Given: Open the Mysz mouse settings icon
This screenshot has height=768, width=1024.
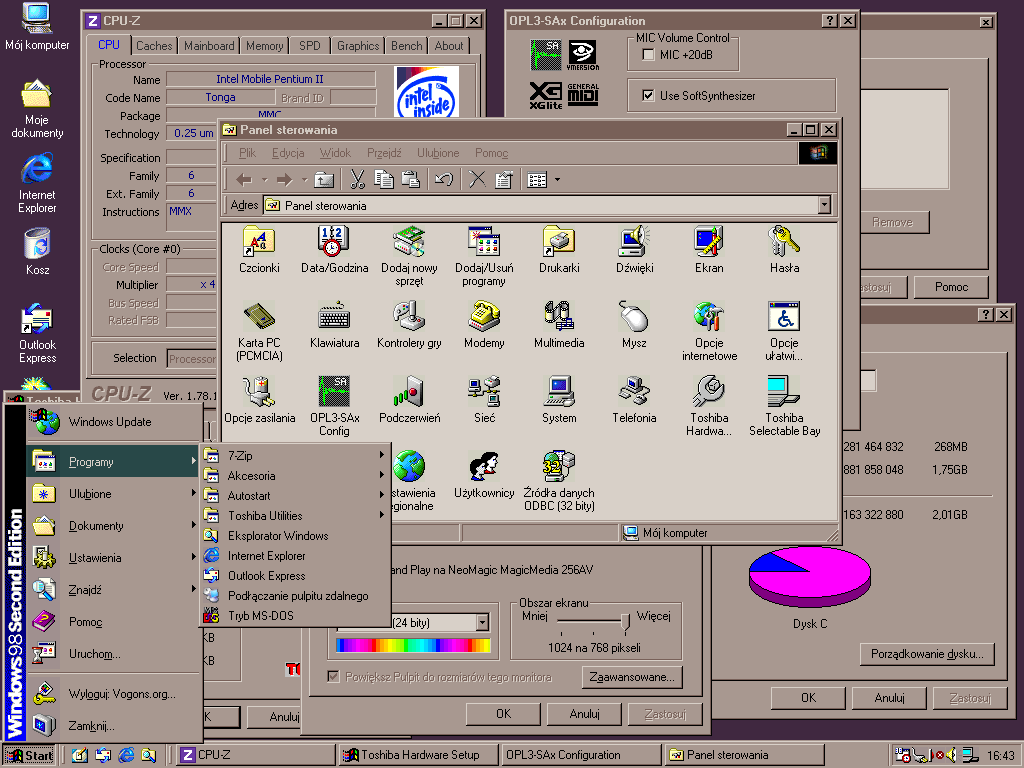Looking at the screenshot, I should pos(634,317).
